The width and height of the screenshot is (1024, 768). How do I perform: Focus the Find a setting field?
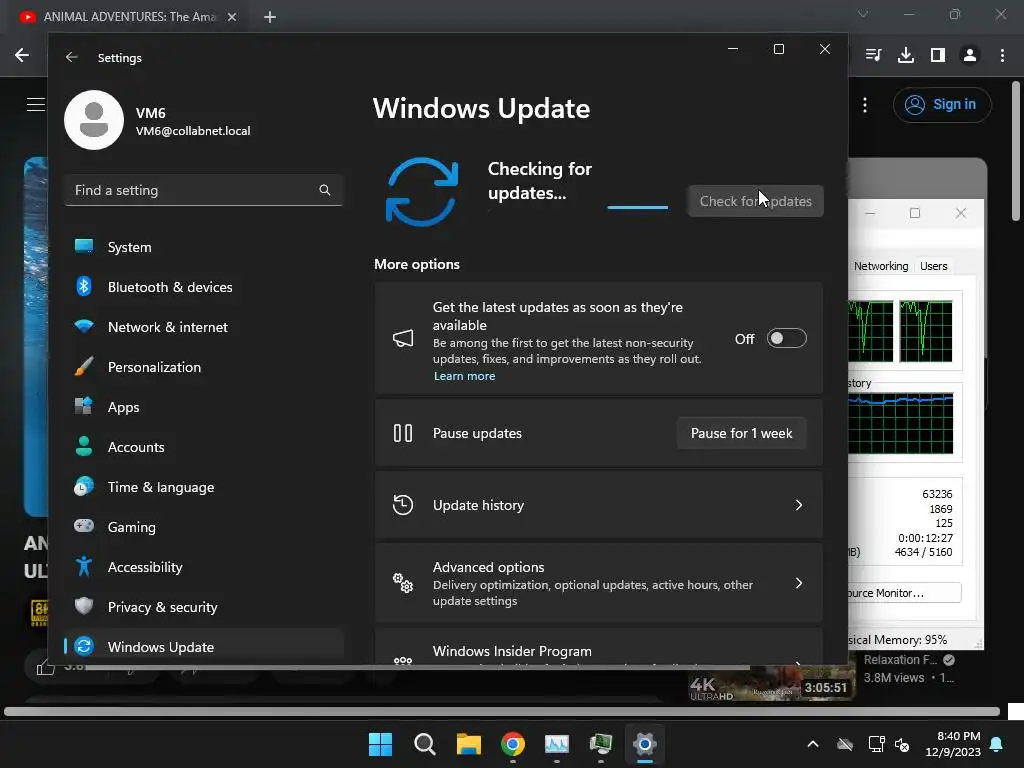[x=204, y=190]
